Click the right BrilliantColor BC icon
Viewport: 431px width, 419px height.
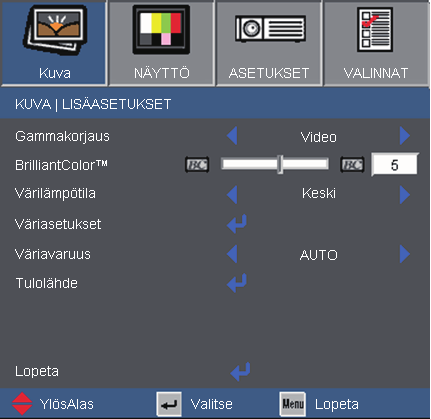point(352,164)
